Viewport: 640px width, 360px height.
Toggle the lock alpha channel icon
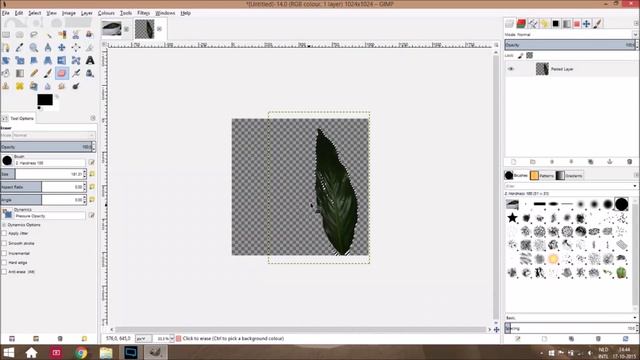(x=529, y=56)
